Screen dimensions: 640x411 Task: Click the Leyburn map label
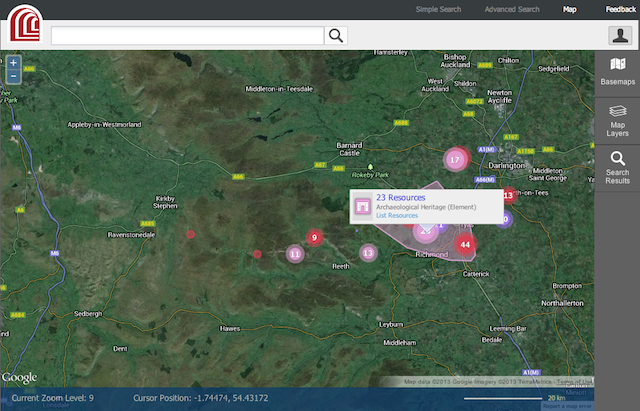(391, 325)
